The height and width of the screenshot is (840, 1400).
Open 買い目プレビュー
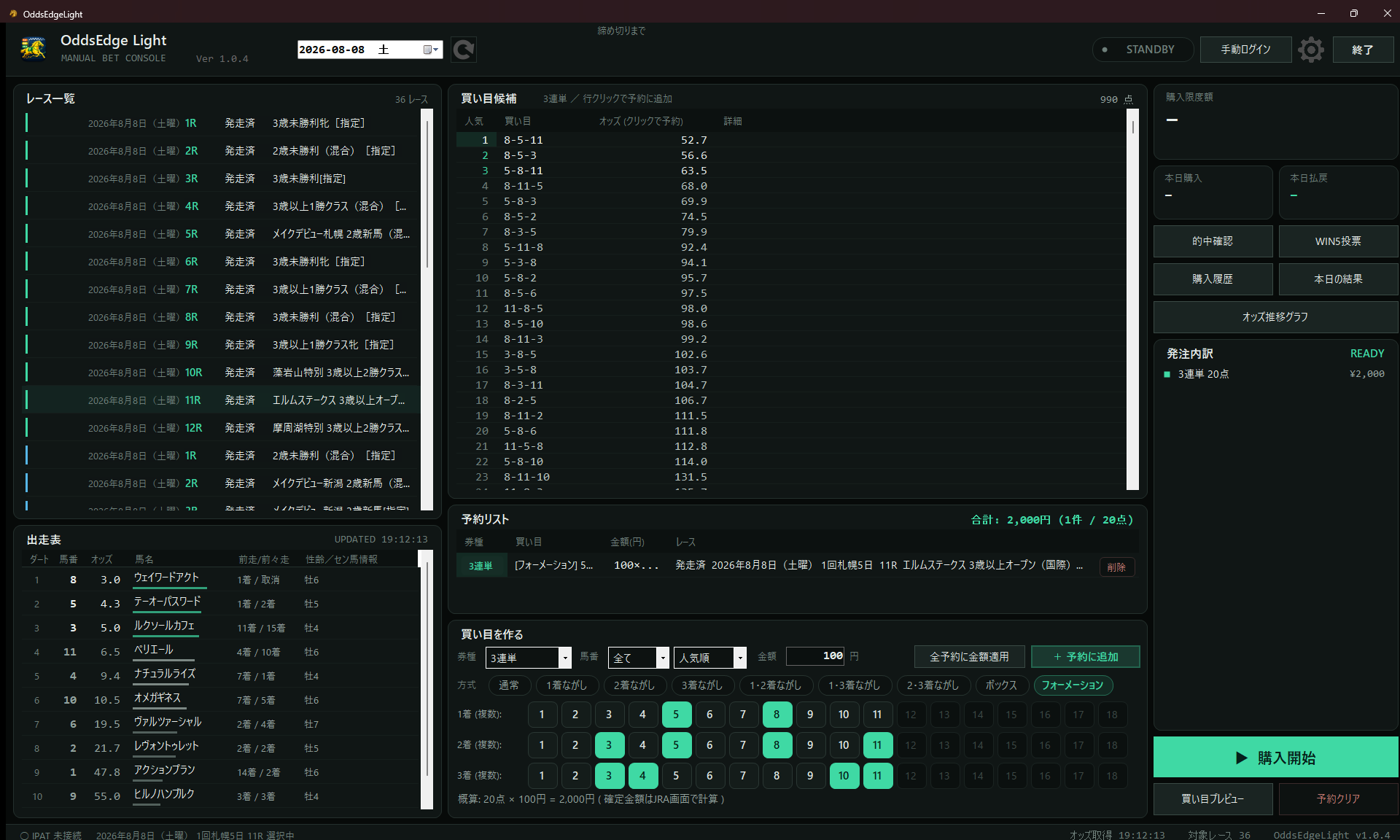coord(1213,798)
